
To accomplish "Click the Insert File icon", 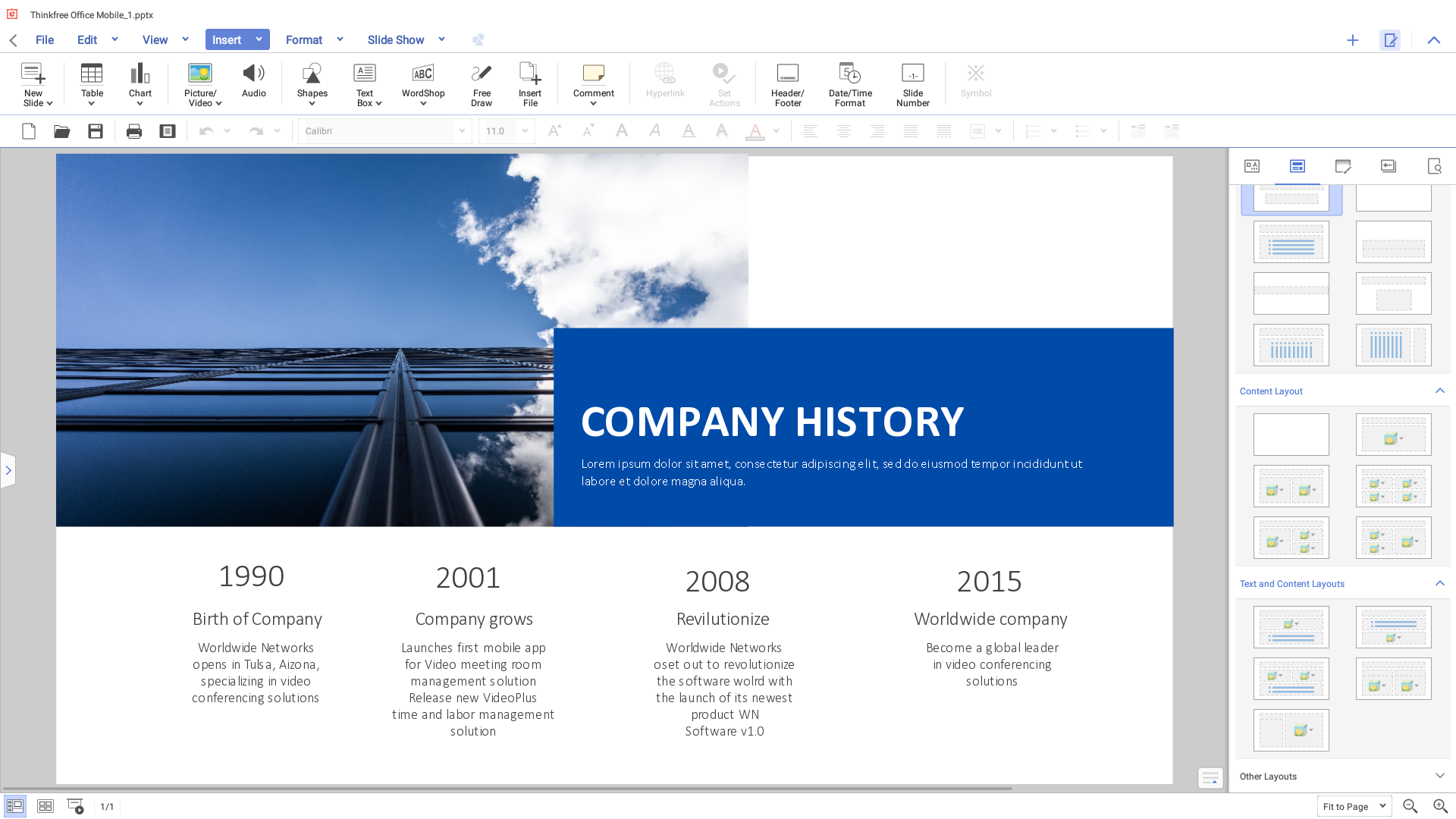I will coord(530,84).
